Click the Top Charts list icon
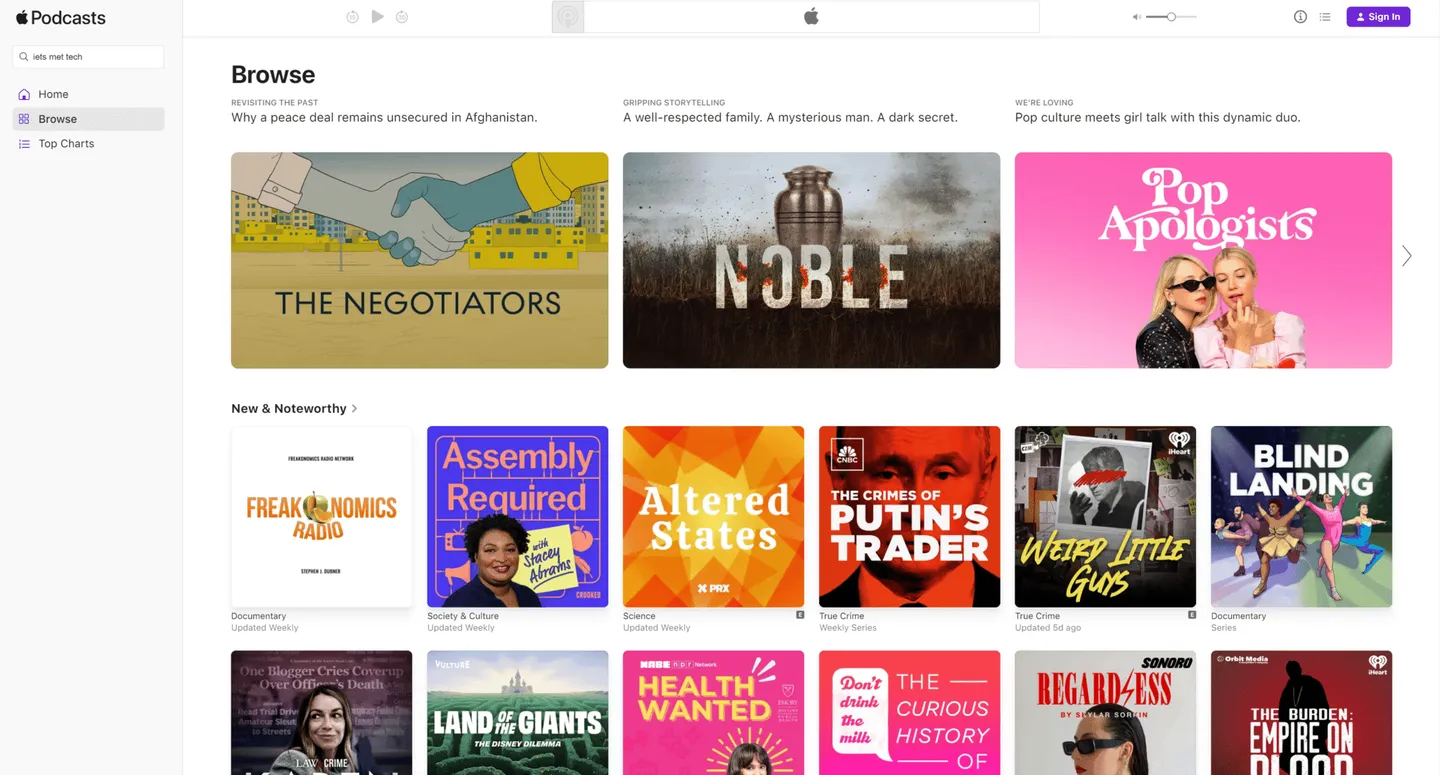 pyautogui.click(x=24, y=144)
